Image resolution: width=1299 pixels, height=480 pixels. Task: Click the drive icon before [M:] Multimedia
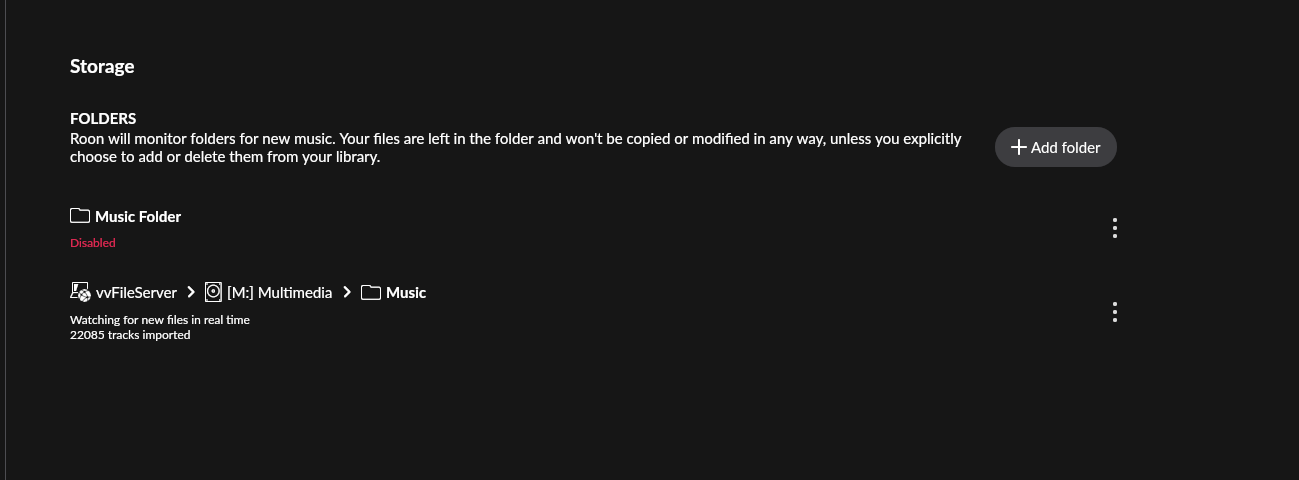[213, 292]
